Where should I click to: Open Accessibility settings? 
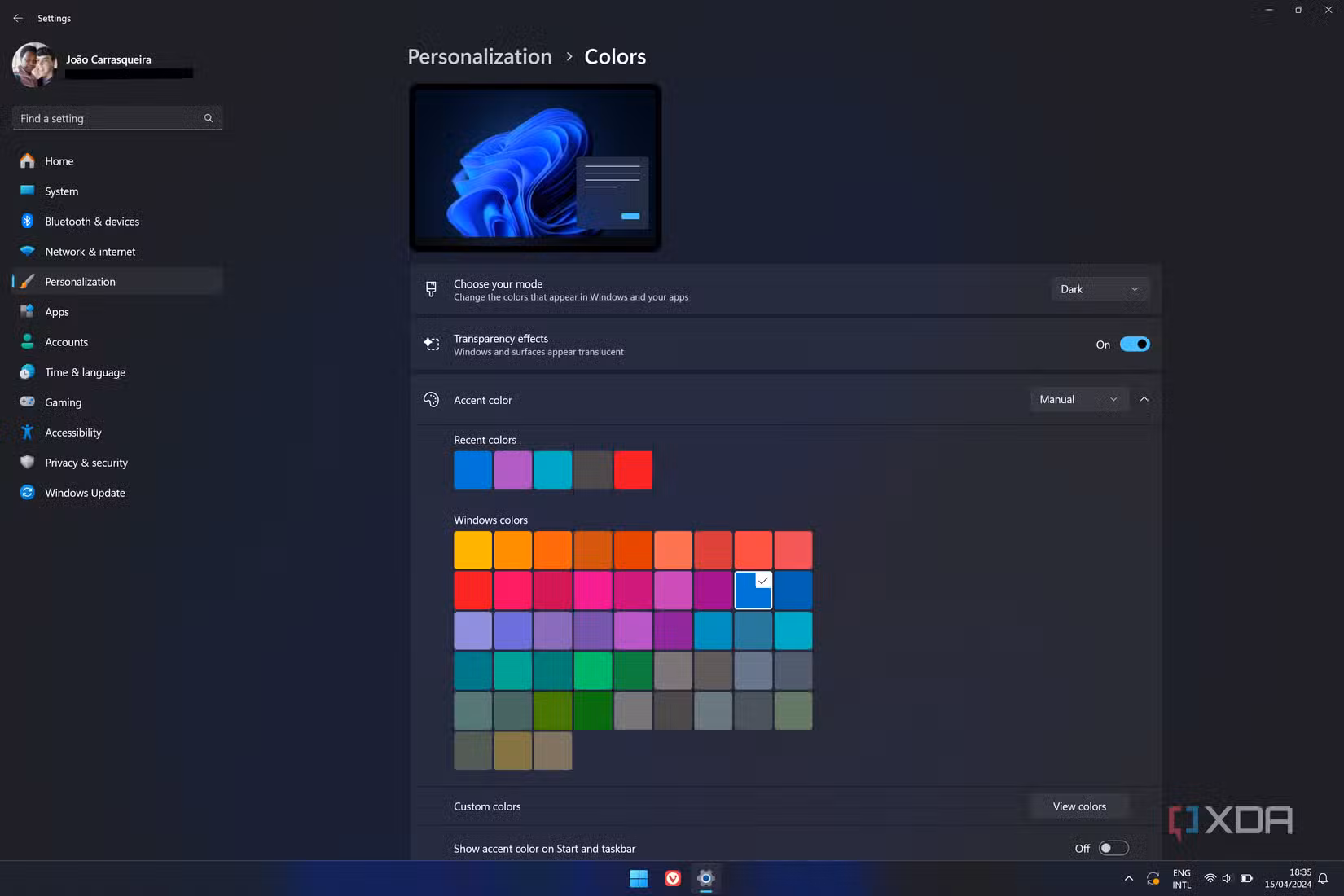coord(73,432)
